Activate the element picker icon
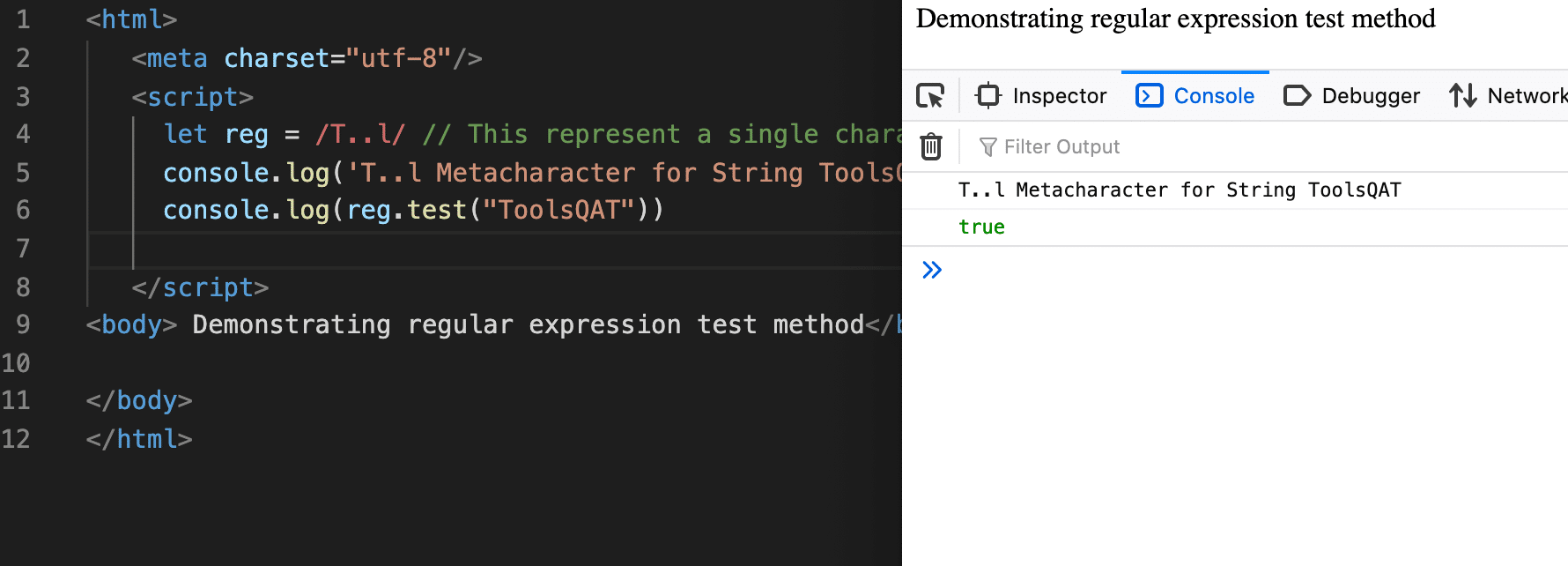This screenshot has width=1568, height=566. coord(930,95)
